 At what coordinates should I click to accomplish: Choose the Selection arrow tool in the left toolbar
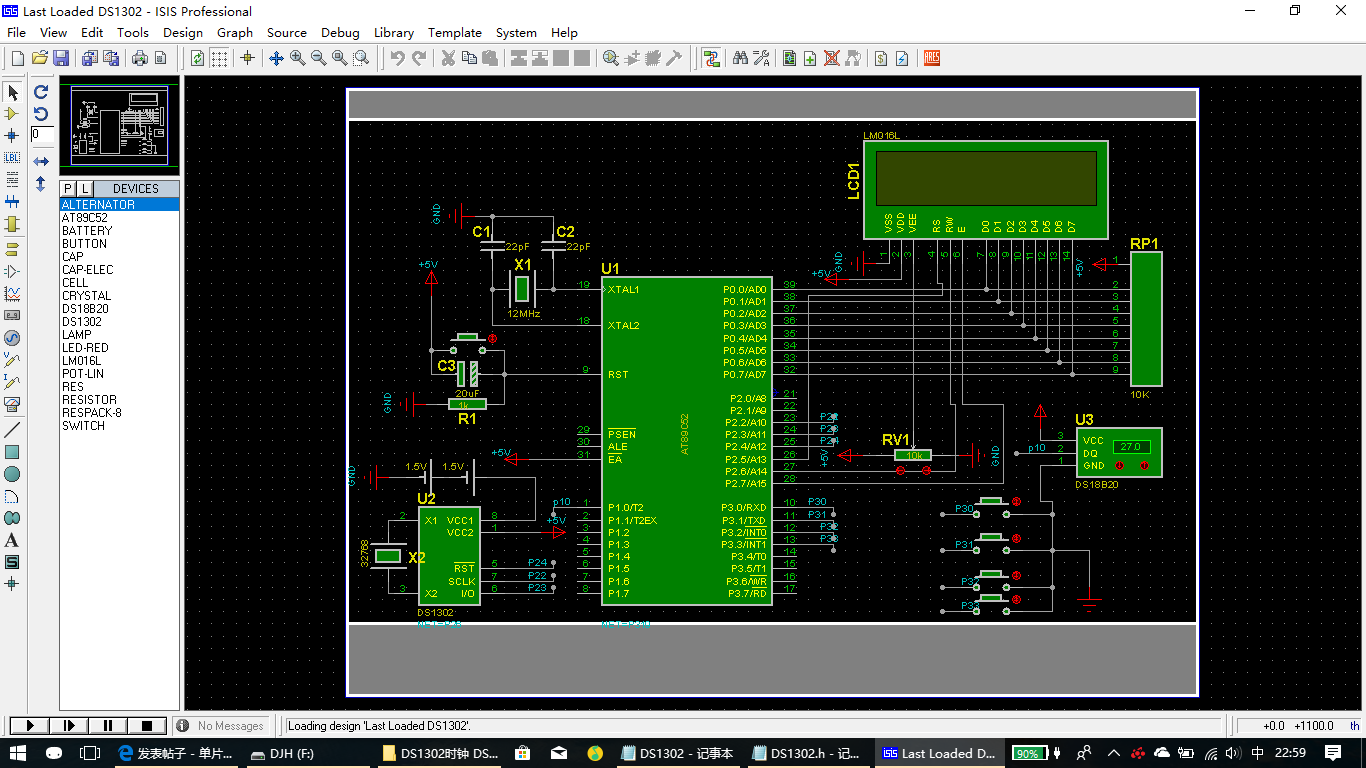(x=13, y=92)
